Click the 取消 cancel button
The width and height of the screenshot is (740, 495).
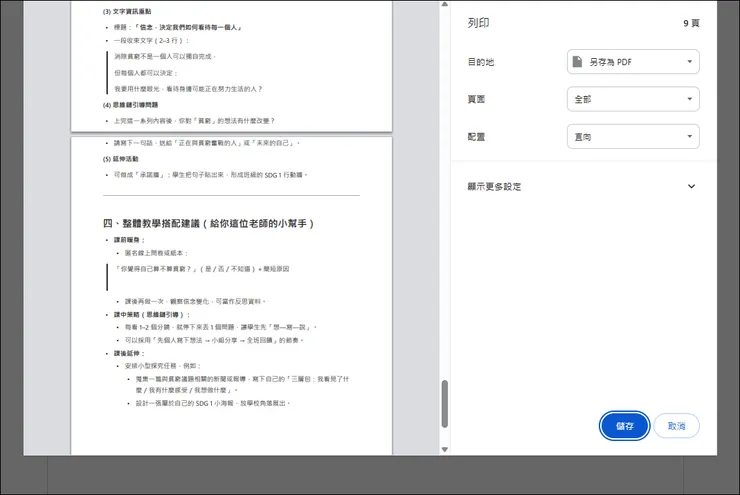coord(676,426)
